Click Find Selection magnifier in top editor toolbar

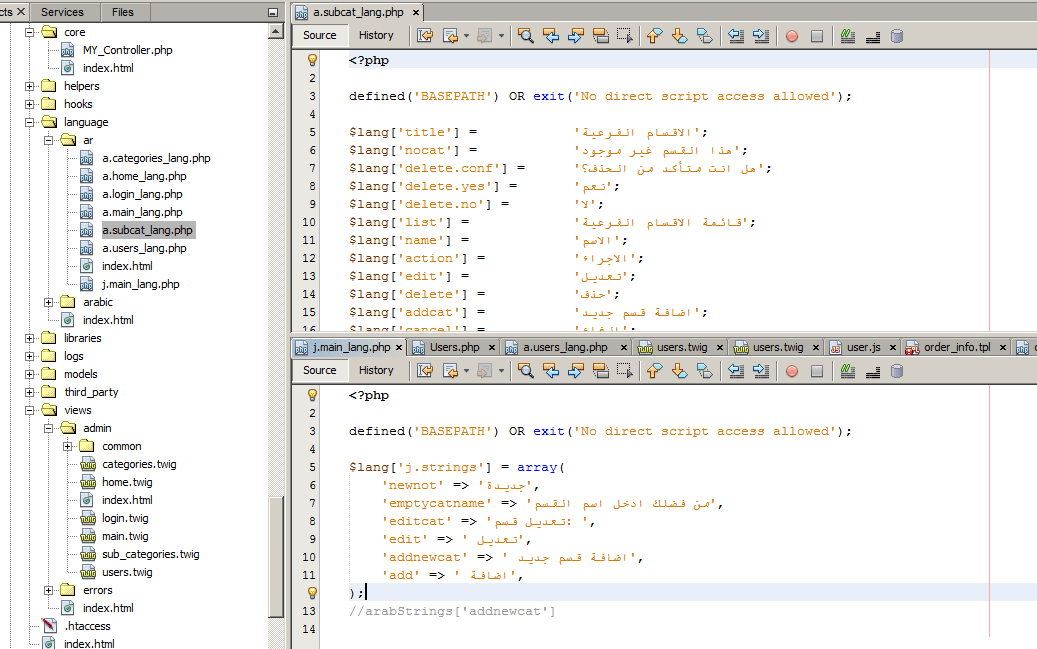pyautogui.click(x=525, y=36)
